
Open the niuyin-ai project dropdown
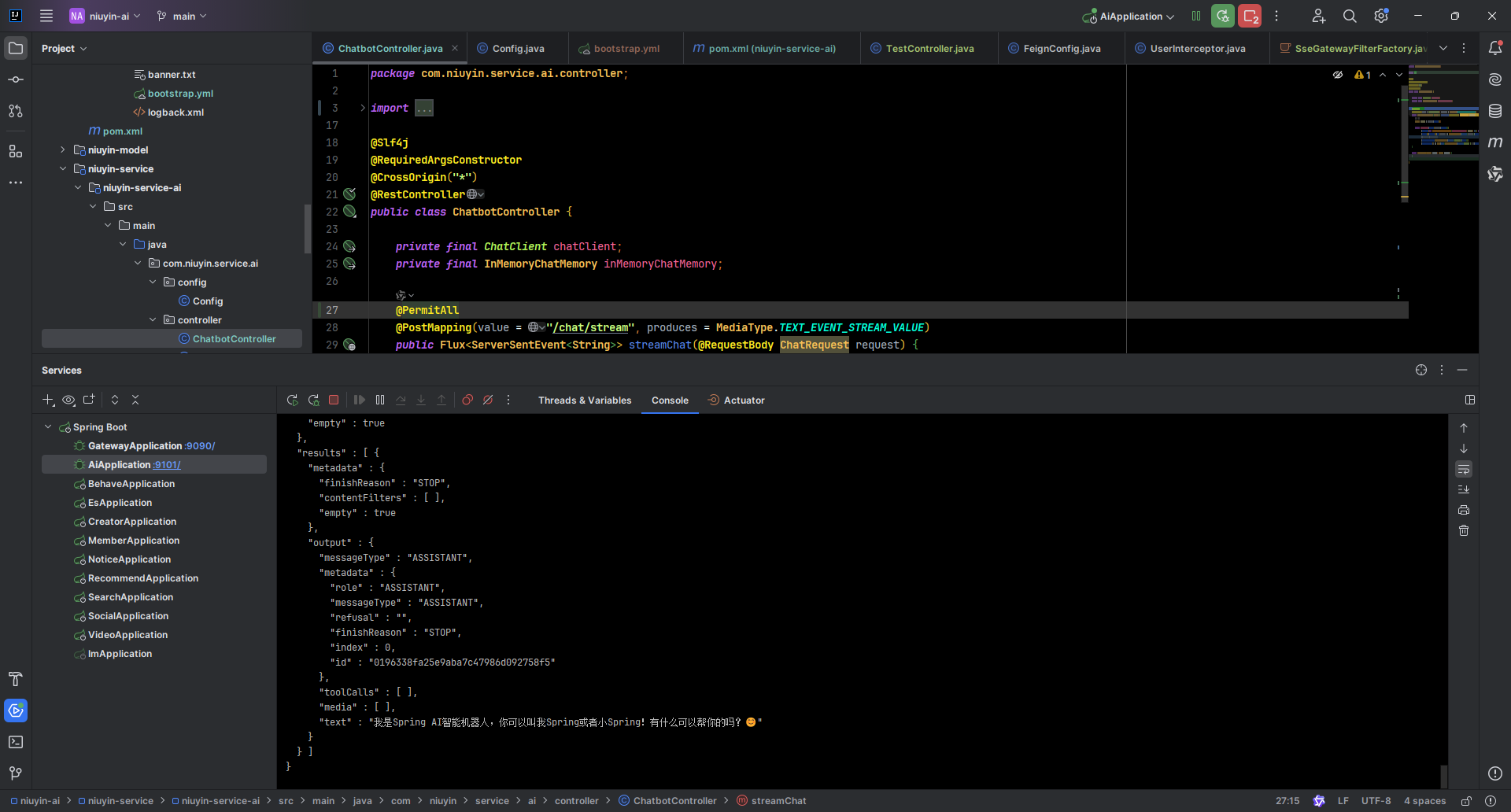coord(105,16)
